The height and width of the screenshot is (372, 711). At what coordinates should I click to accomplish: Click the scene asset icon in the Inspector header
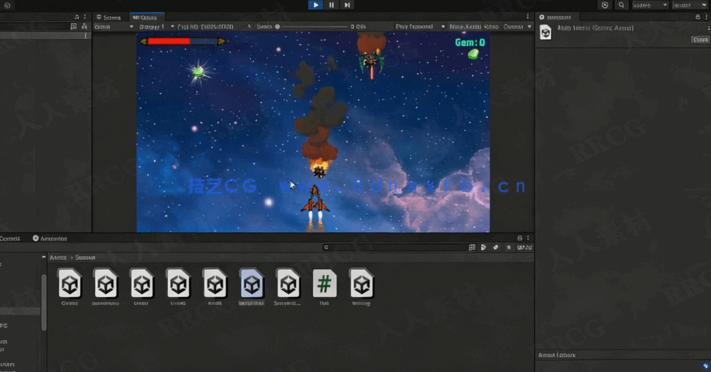pos(545,33)
